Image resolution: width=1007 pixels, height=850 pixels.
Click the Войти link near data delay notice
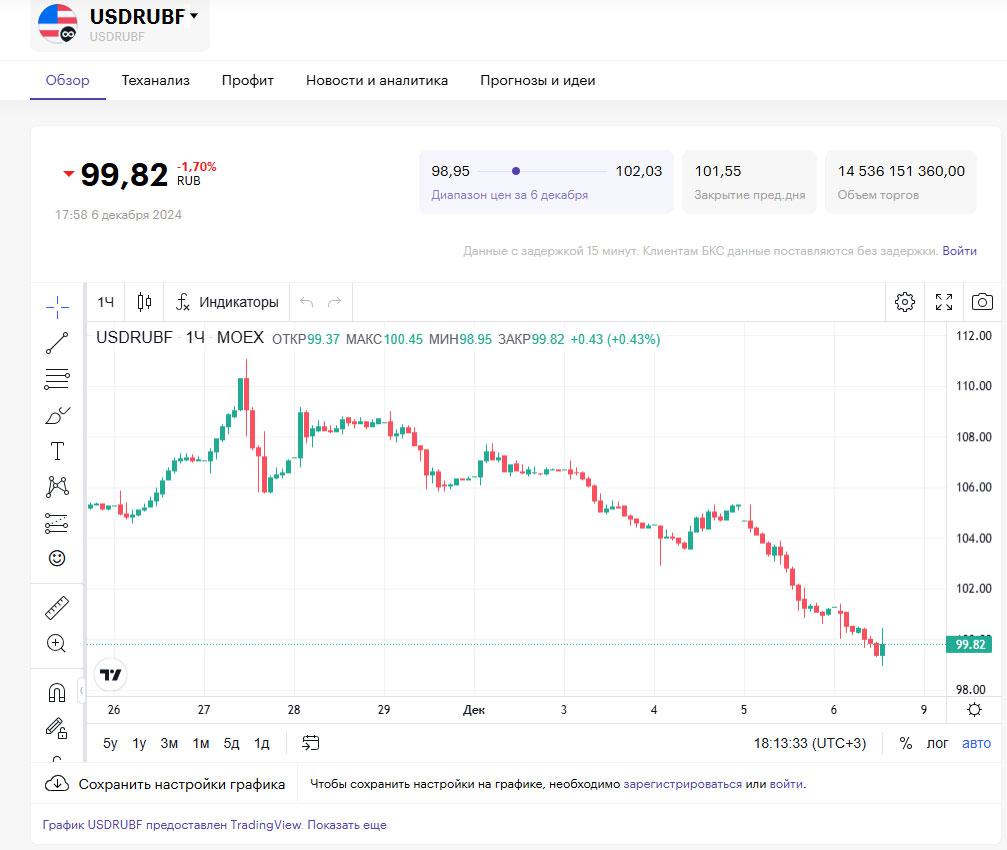pyautogui.click(x=959, y=251)
